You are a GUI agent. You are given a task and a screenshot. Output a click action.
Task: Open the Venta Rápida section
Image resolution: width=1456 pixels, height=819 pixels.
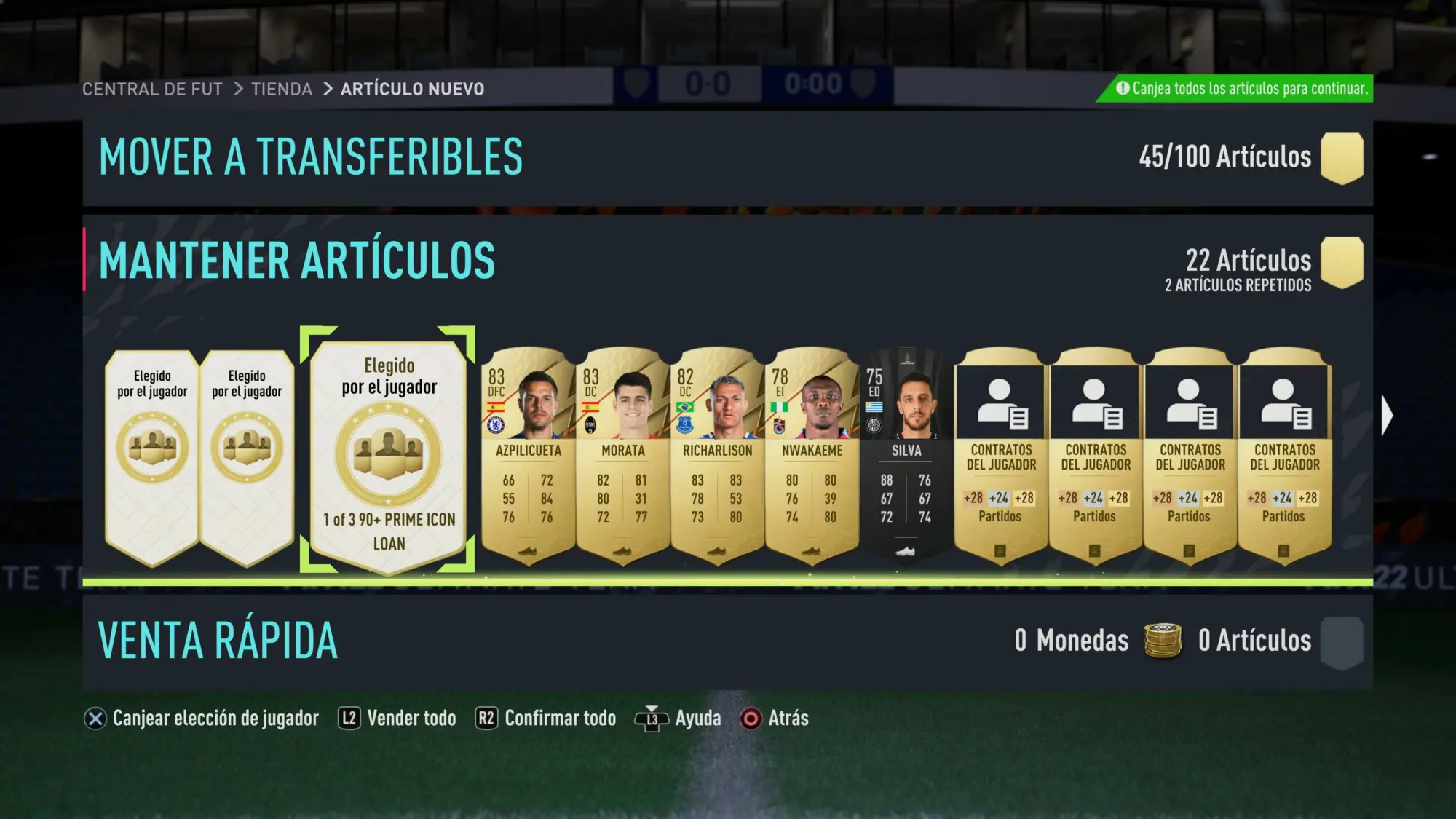728,642
